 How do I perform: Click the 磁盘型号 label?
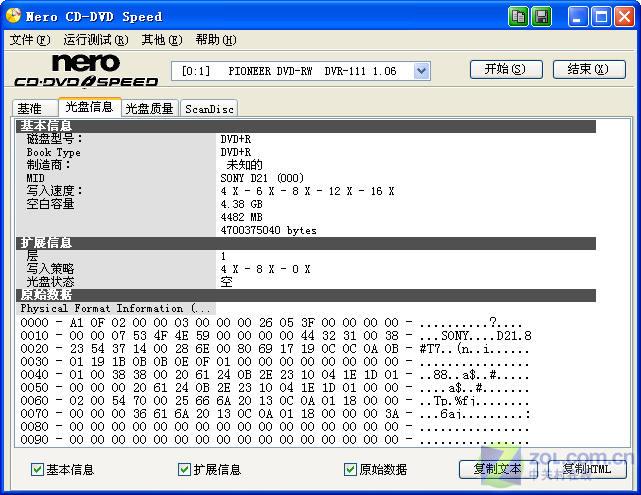click(54, 139)
